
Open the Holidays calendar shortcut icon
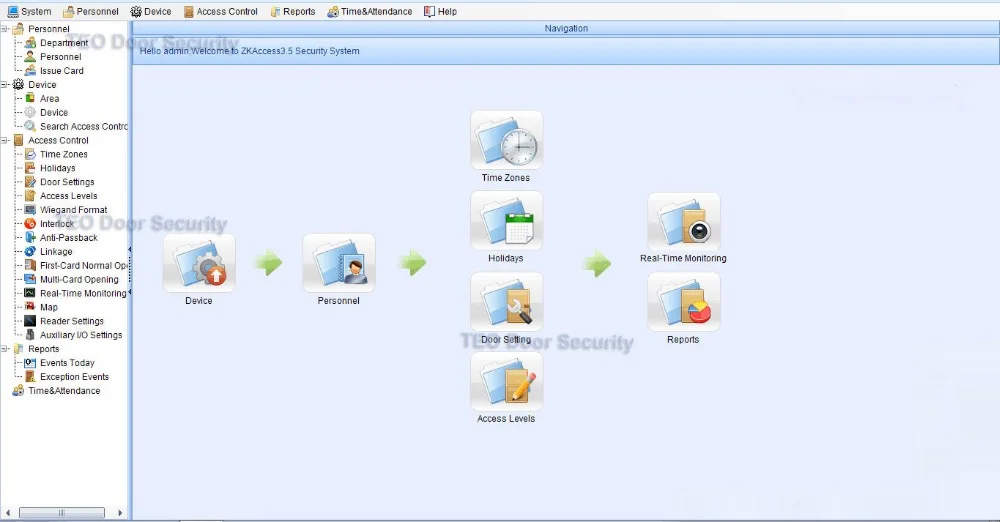[506, 221]
